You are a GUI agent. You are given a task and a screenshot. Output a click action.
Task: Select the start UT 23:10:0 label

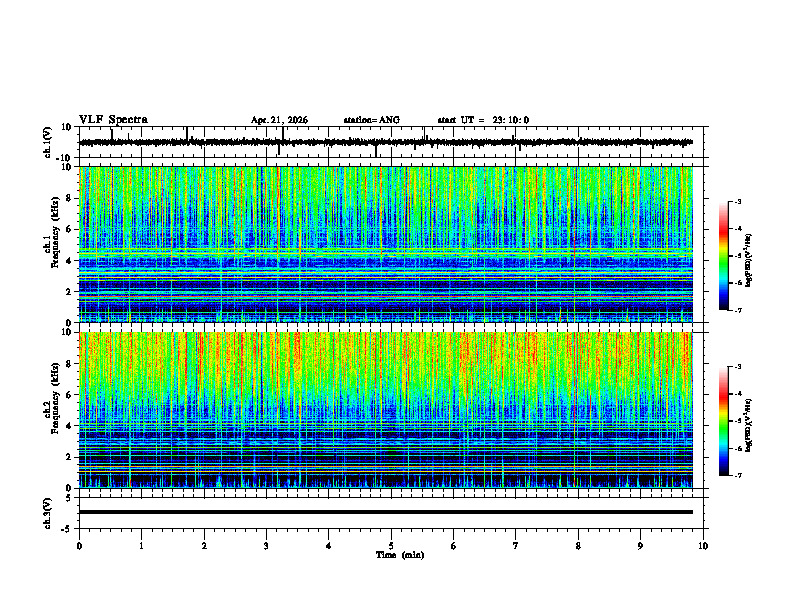[x=483, y=120]
